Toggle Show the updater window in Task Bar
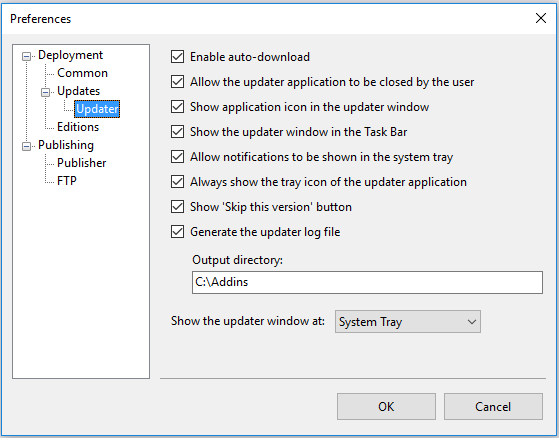This screenshot has width=559, height=438. click(x=178, y=132)
